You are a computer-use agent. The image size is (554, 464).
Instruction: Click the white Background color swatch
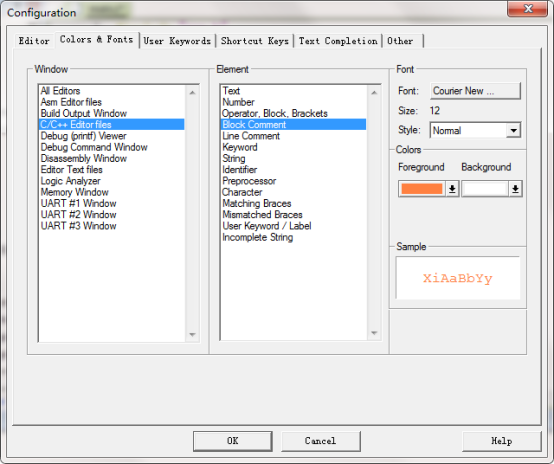[485, 189]
